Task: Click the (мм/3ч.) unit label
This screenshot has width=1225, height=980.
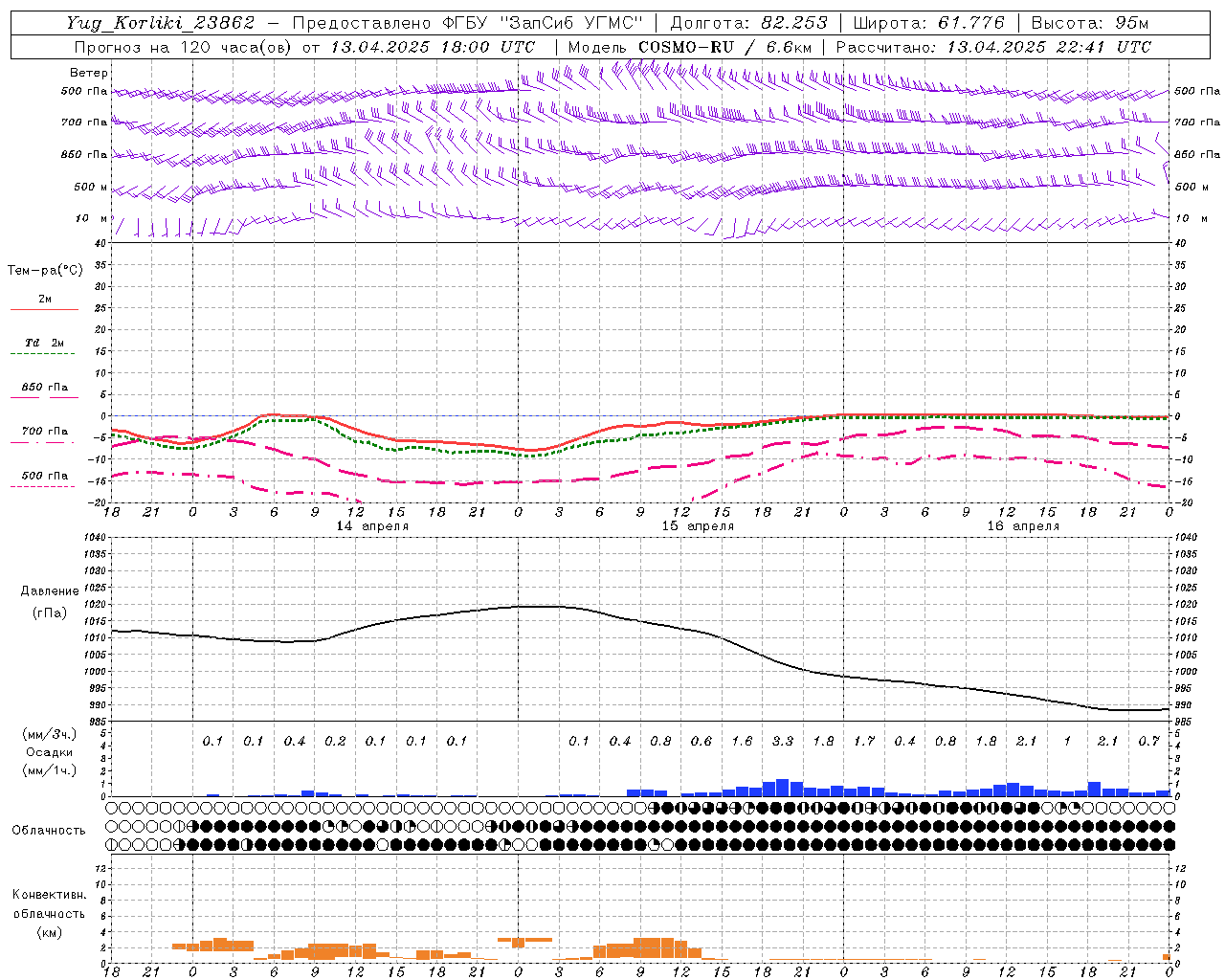Action: click(49, 734)
